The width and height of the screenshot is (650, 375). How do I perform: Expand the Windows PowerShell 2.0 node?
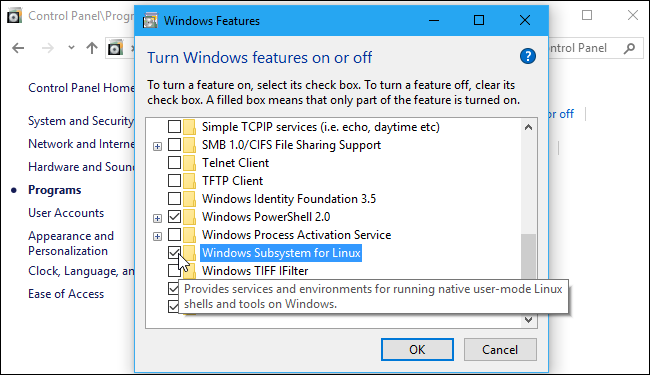pyautogui.click(x=158, y=218)
